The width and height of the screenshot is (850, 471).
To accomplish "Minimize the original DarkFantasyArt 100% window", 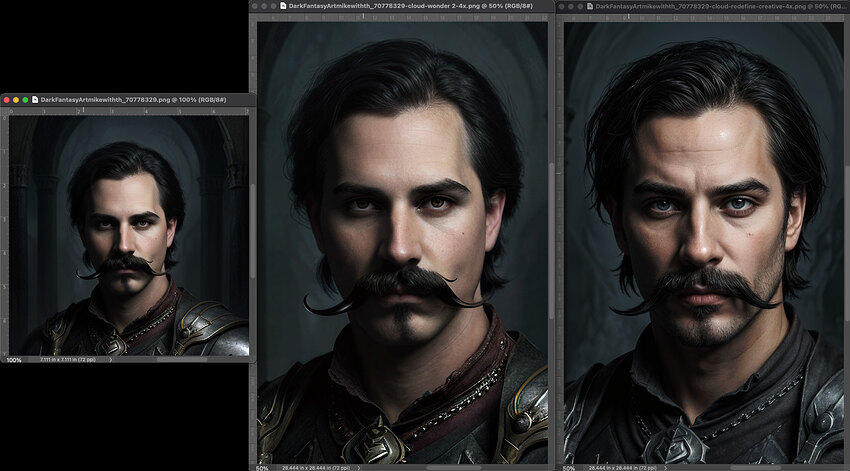I will [x=16, y=100].
